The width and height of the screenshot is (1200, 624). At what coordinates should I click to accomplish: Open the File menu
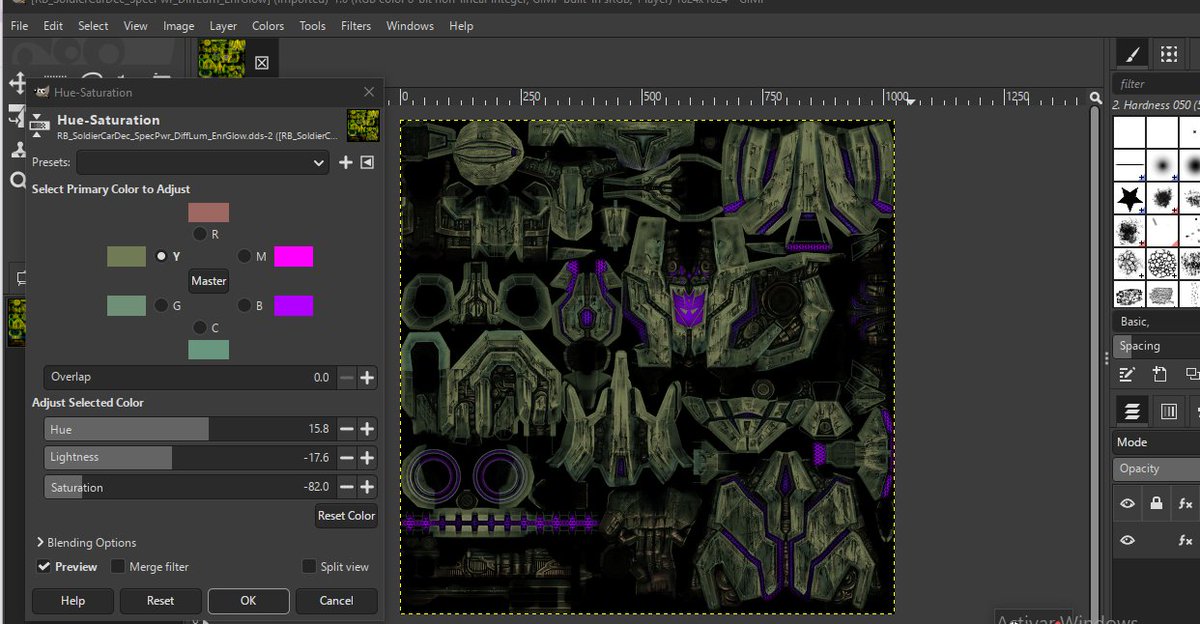[19, 26]
